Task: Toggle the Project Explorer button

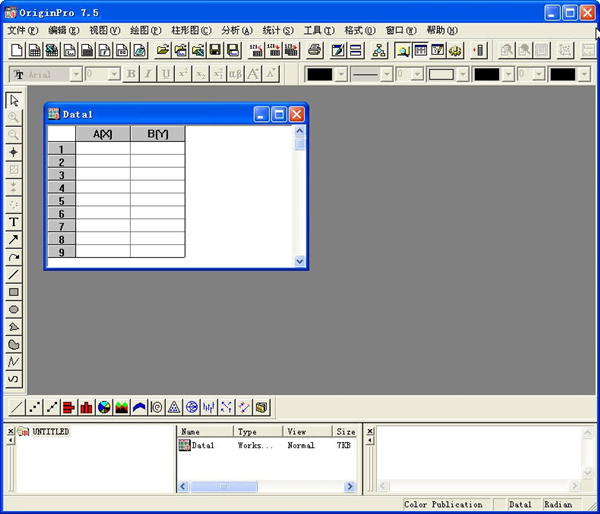Action: tap(403, 50)
